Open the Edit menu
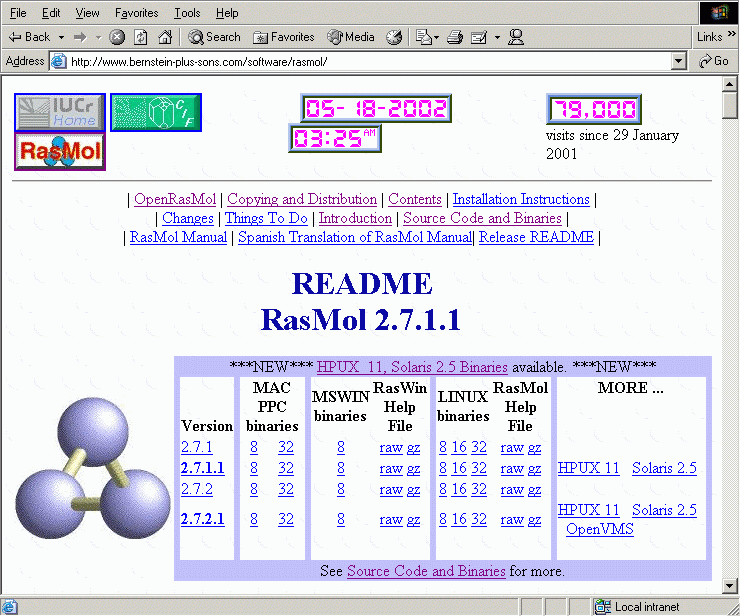 (51, 13)
